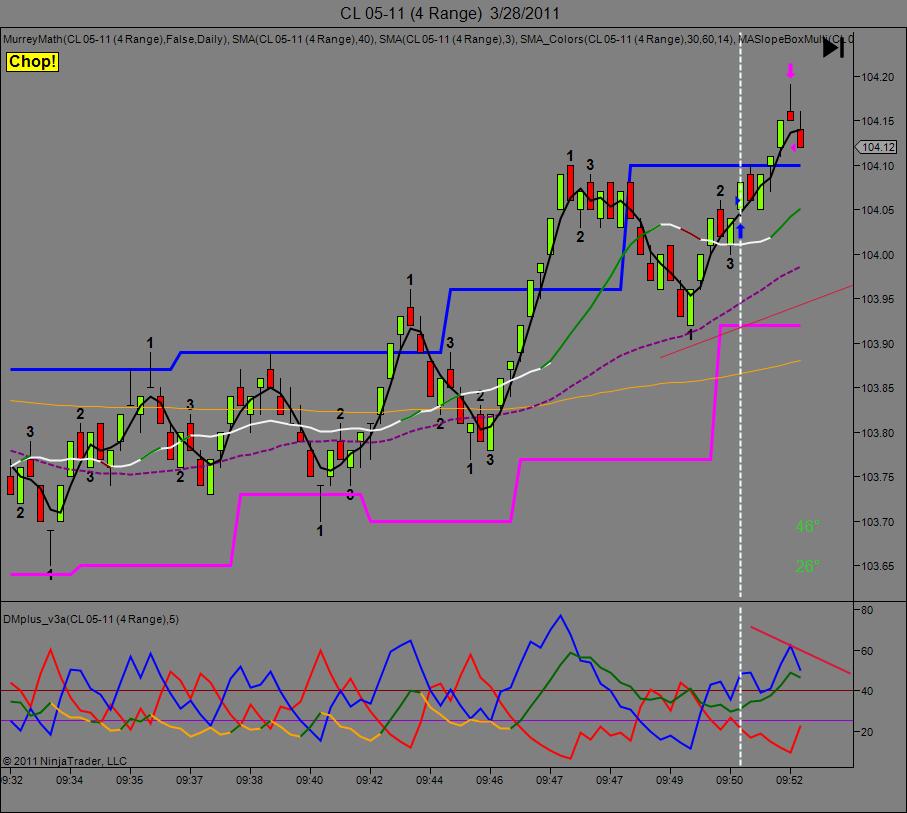The width and height of the screenshot is (907, 813).
Task: Click the 104.00 price axis label
Action: pos(877,255)
